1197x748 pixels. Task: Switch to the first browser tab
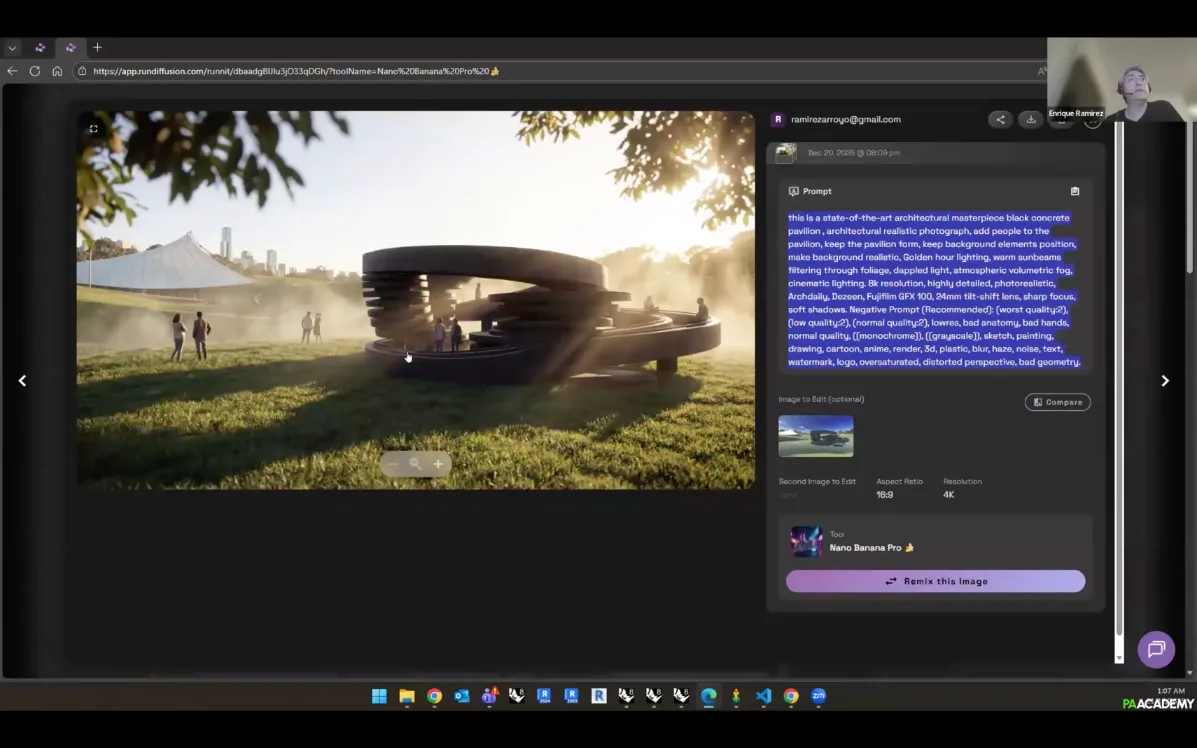[x=40, y=48]
